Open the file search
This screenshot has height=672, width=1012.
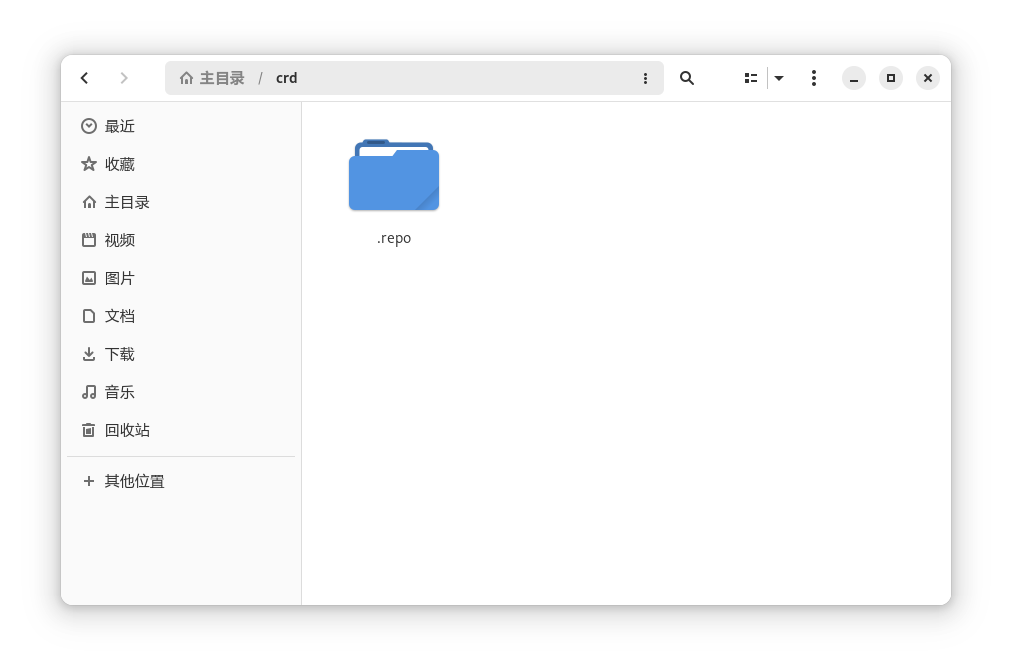tap(687, 78)
